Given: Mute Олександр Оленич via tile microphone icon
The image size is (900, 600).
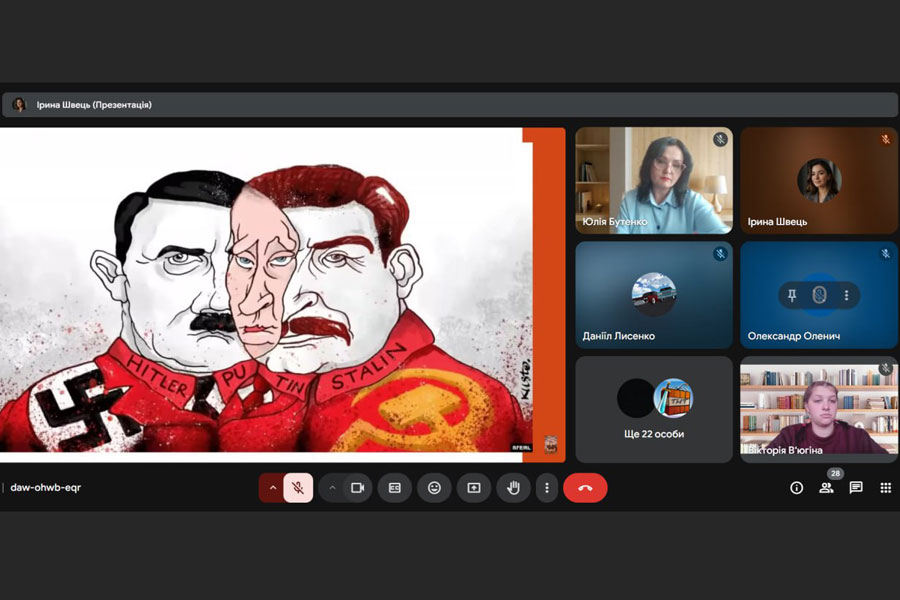Looking at the screenshot, I should (819, 295).
